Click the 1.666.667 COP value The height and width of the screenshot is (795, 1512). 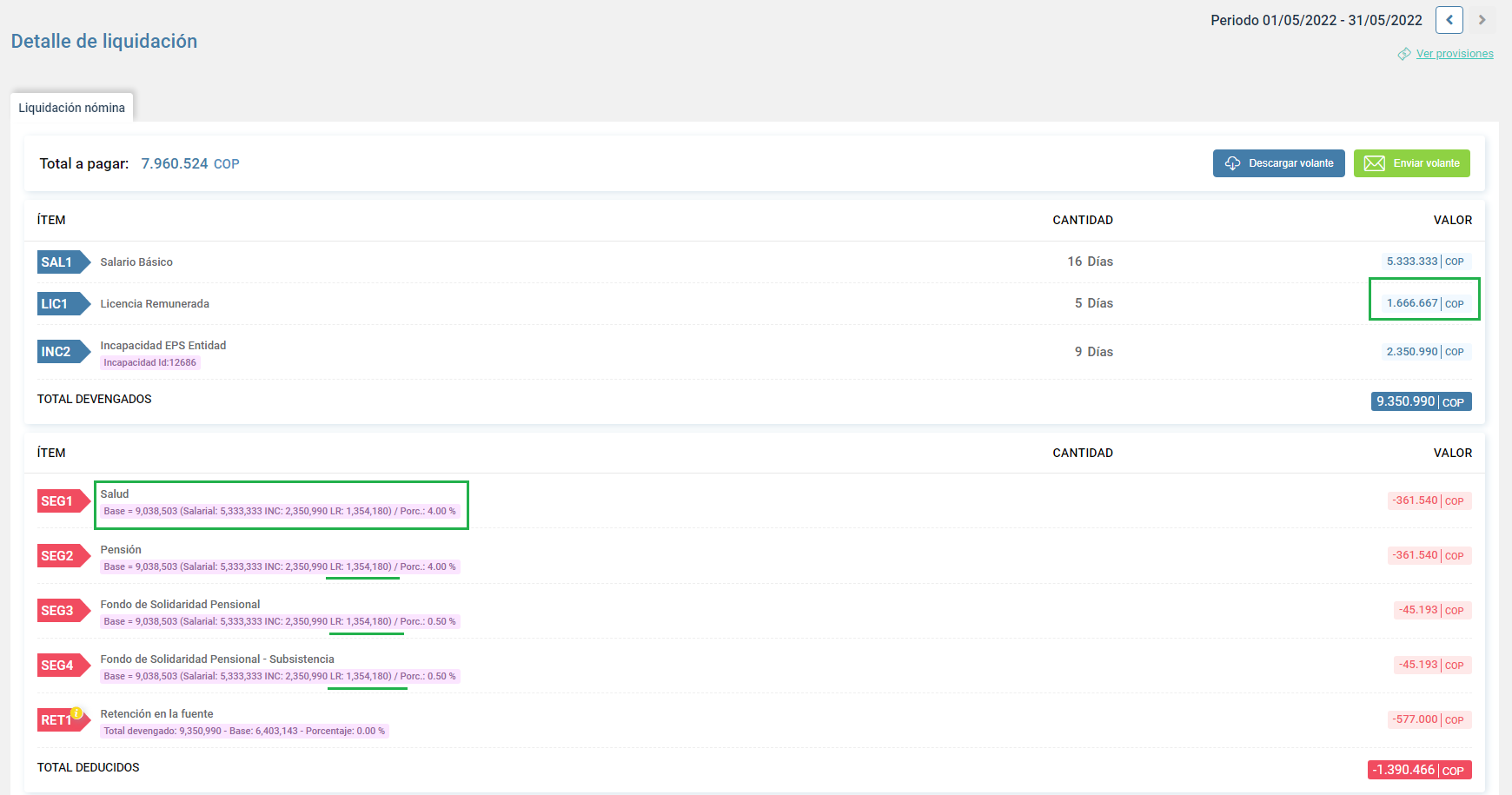pos(1425,303)
